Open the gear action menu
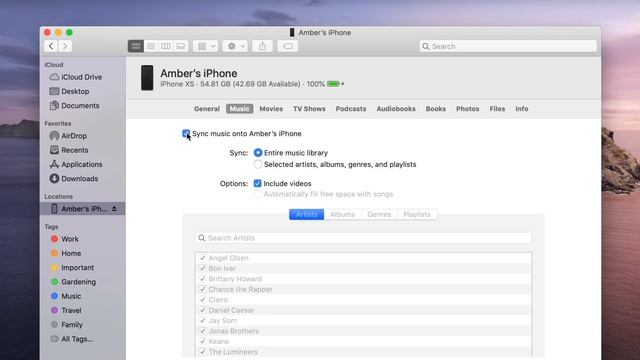The height and width of the screenshot is (360, 640). pyautogui.click(x=236, y=46)
